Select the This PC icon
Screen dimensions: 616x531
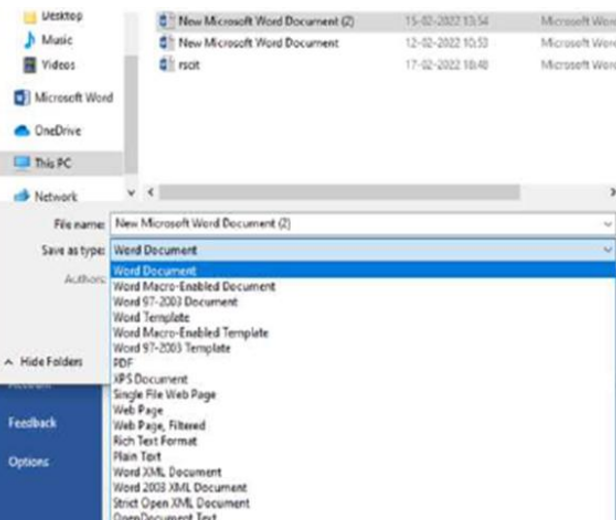(x=21, y=163)
